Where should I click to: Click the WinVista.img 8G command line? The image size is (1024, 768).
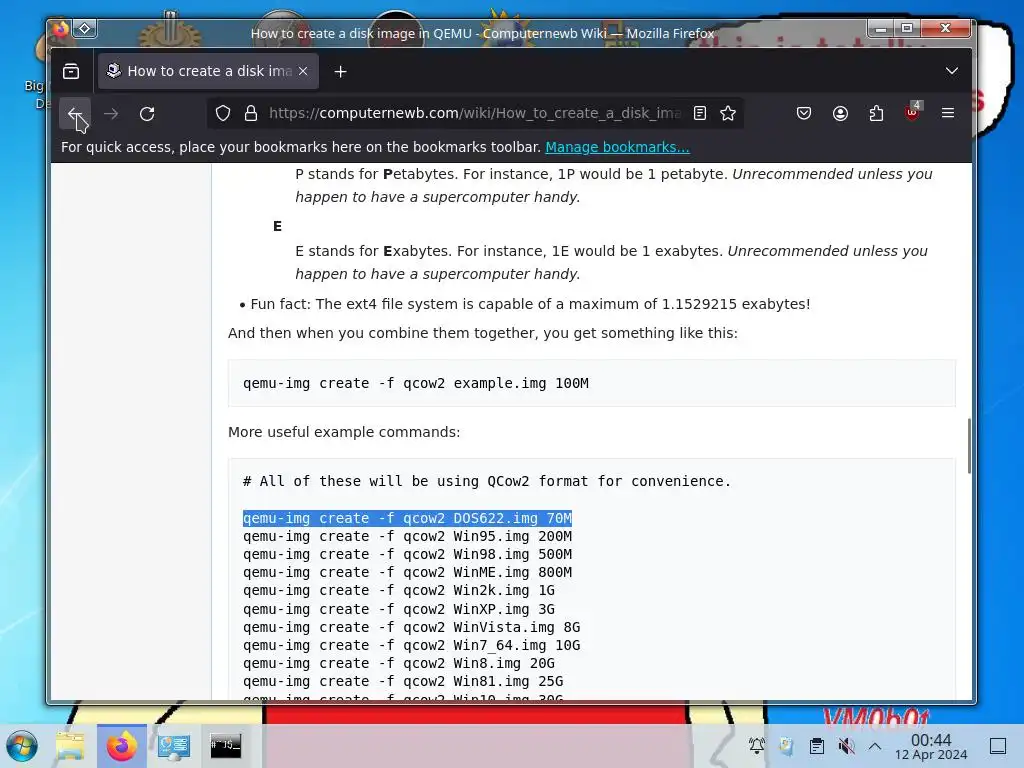(x=411, y=628)
